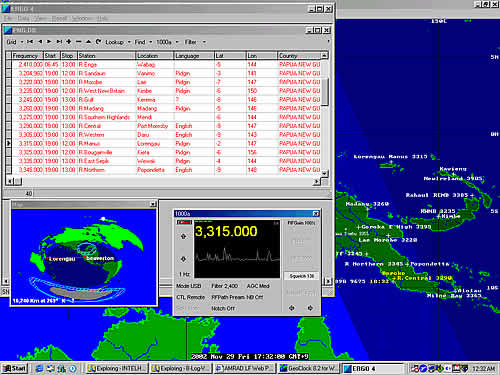Screen dimensions: 500x375
Task: Click CTL Remote control
Action: pyautogui.click(x=190, y=297)
